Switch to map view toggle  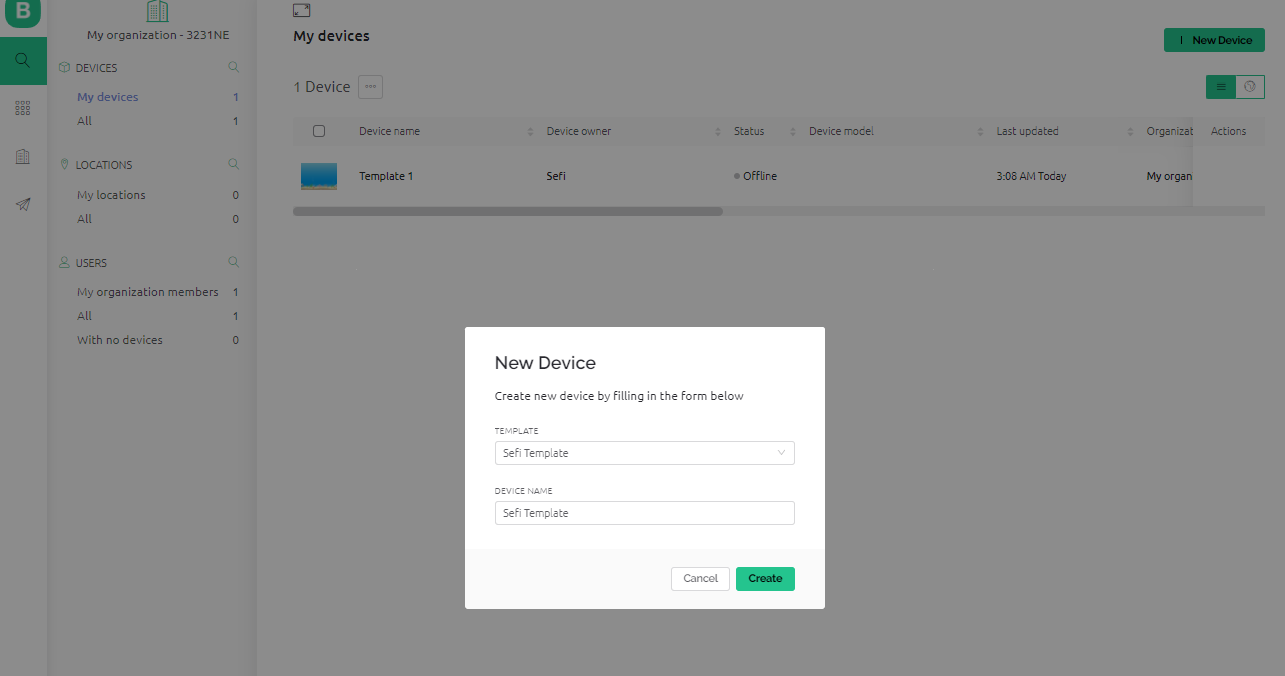(1249, 87)
